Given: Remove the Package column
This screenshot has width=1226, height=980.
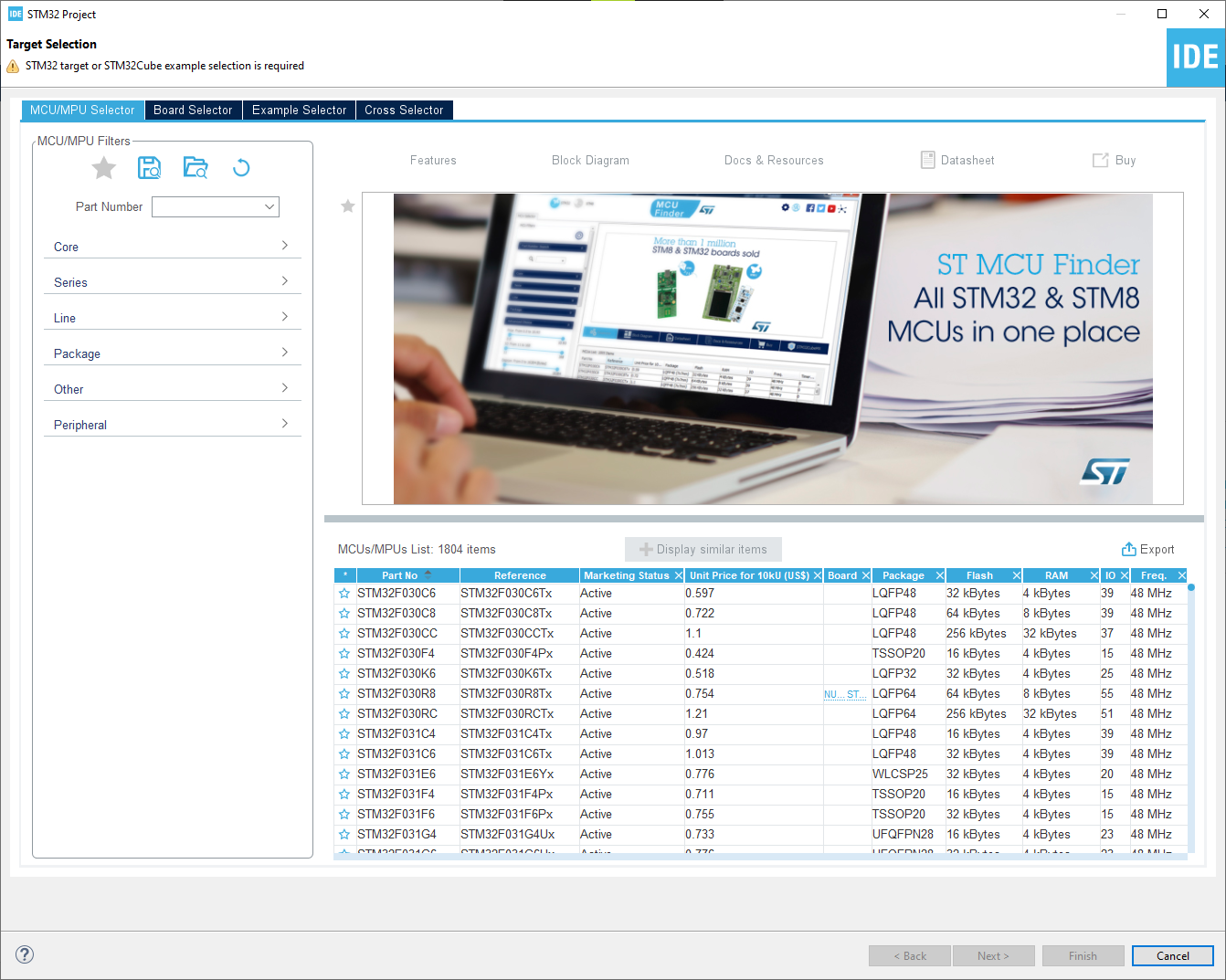Looking at the screenshot, I should click(x=940, y=575).
